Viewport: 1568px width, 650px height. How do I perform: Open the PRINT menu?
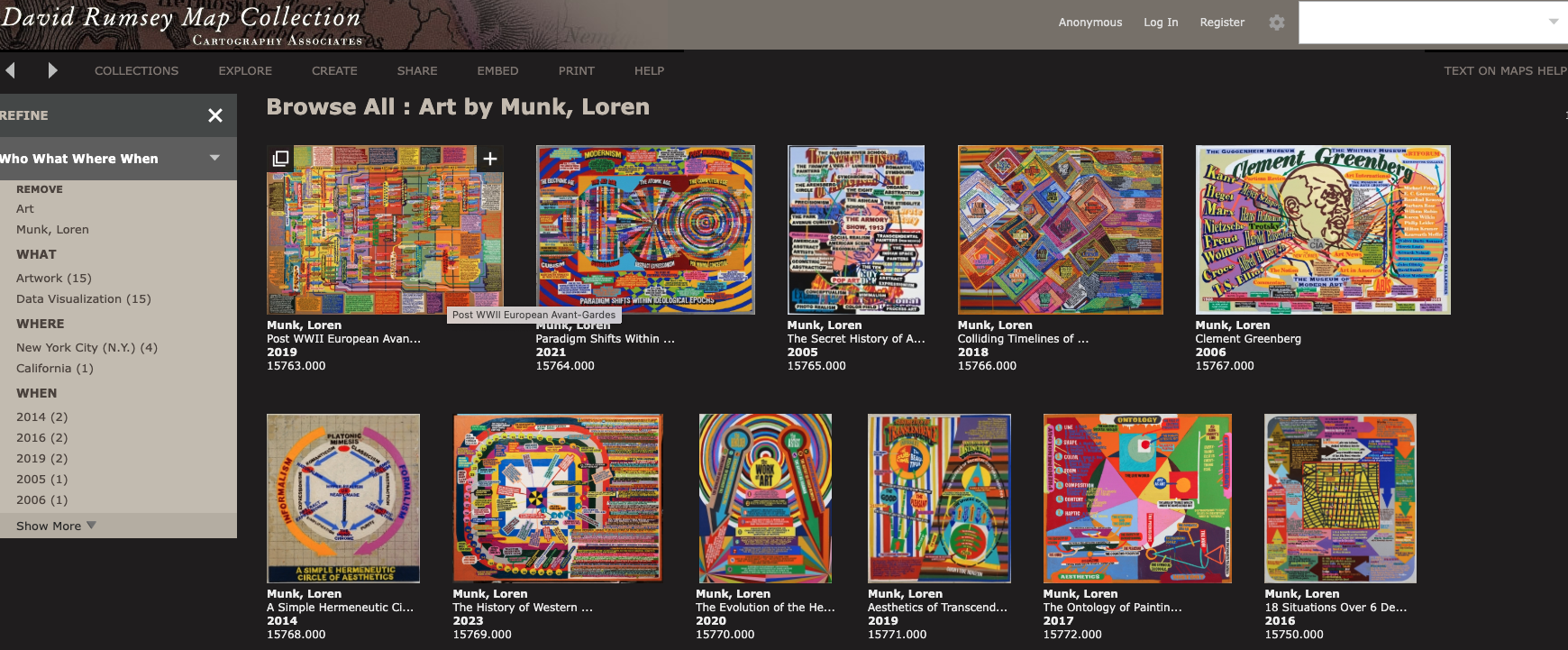tap(577, 70)
